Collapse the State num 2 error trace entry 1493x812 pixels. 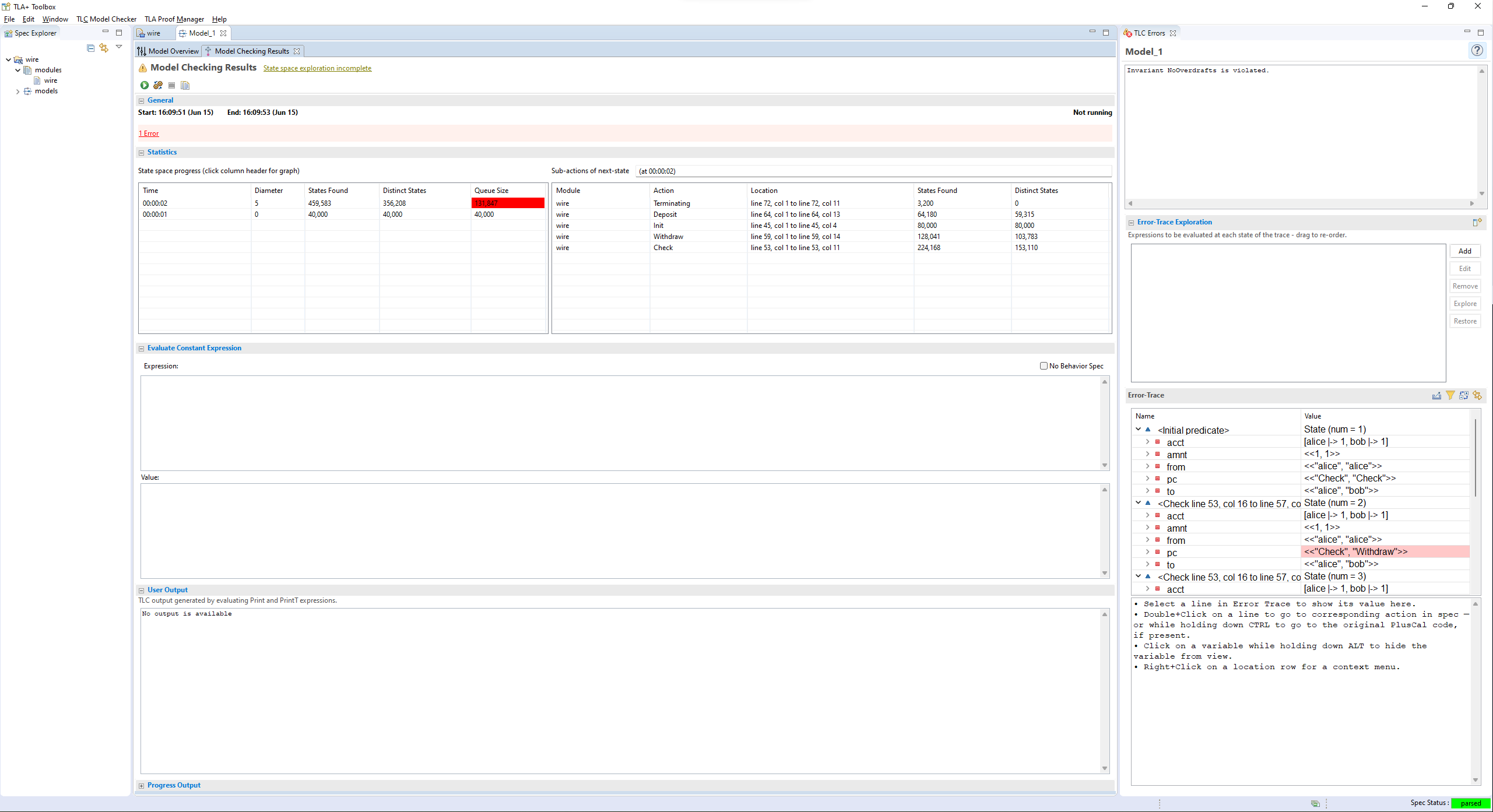pos(1138,503)
